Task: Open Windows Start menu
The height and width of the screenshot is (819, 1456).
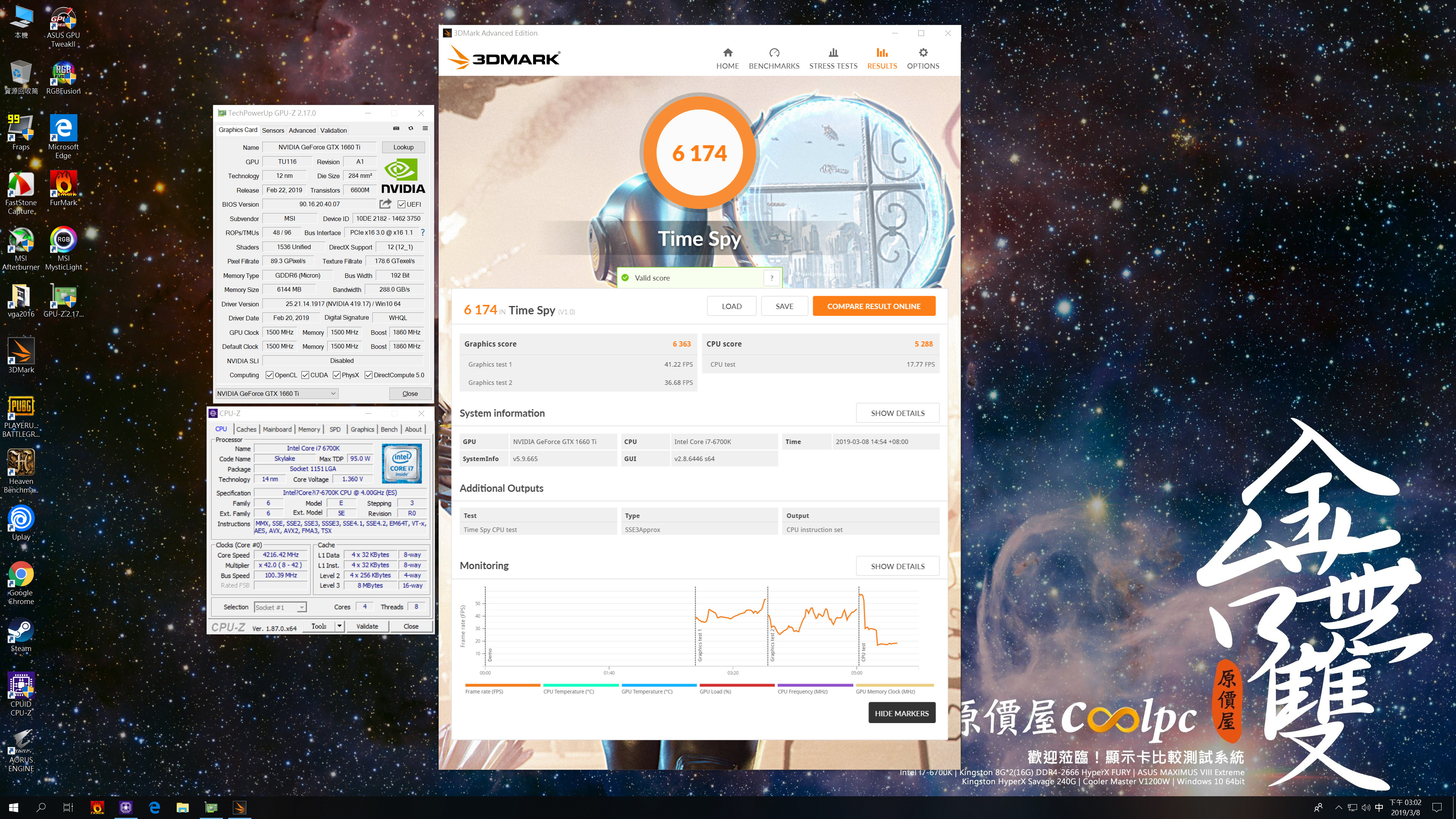Action: 14,807
